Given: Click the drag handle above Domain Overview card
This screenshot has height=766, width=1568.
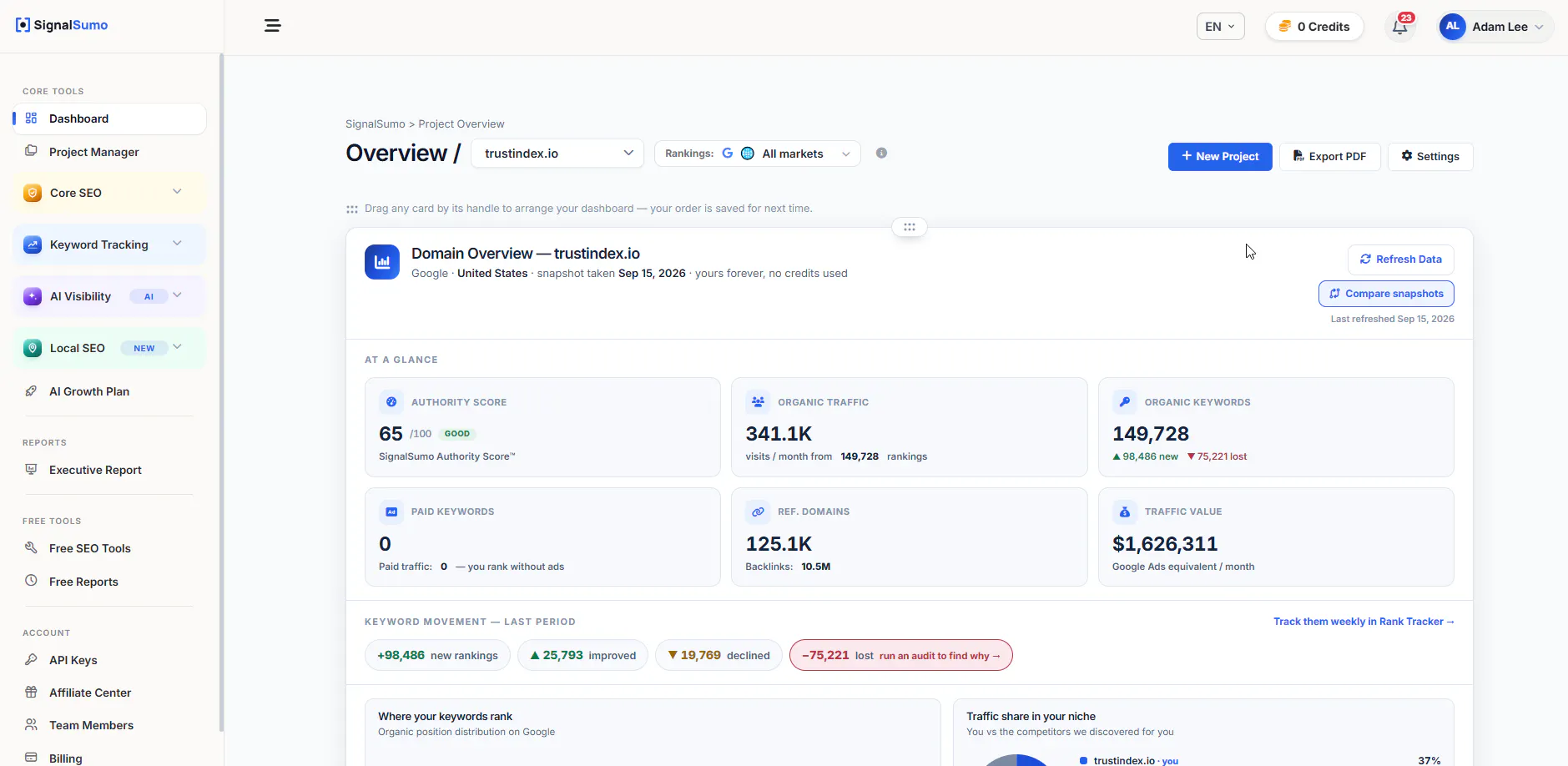Looking at the screenshot, I should (x=910, y=227).
